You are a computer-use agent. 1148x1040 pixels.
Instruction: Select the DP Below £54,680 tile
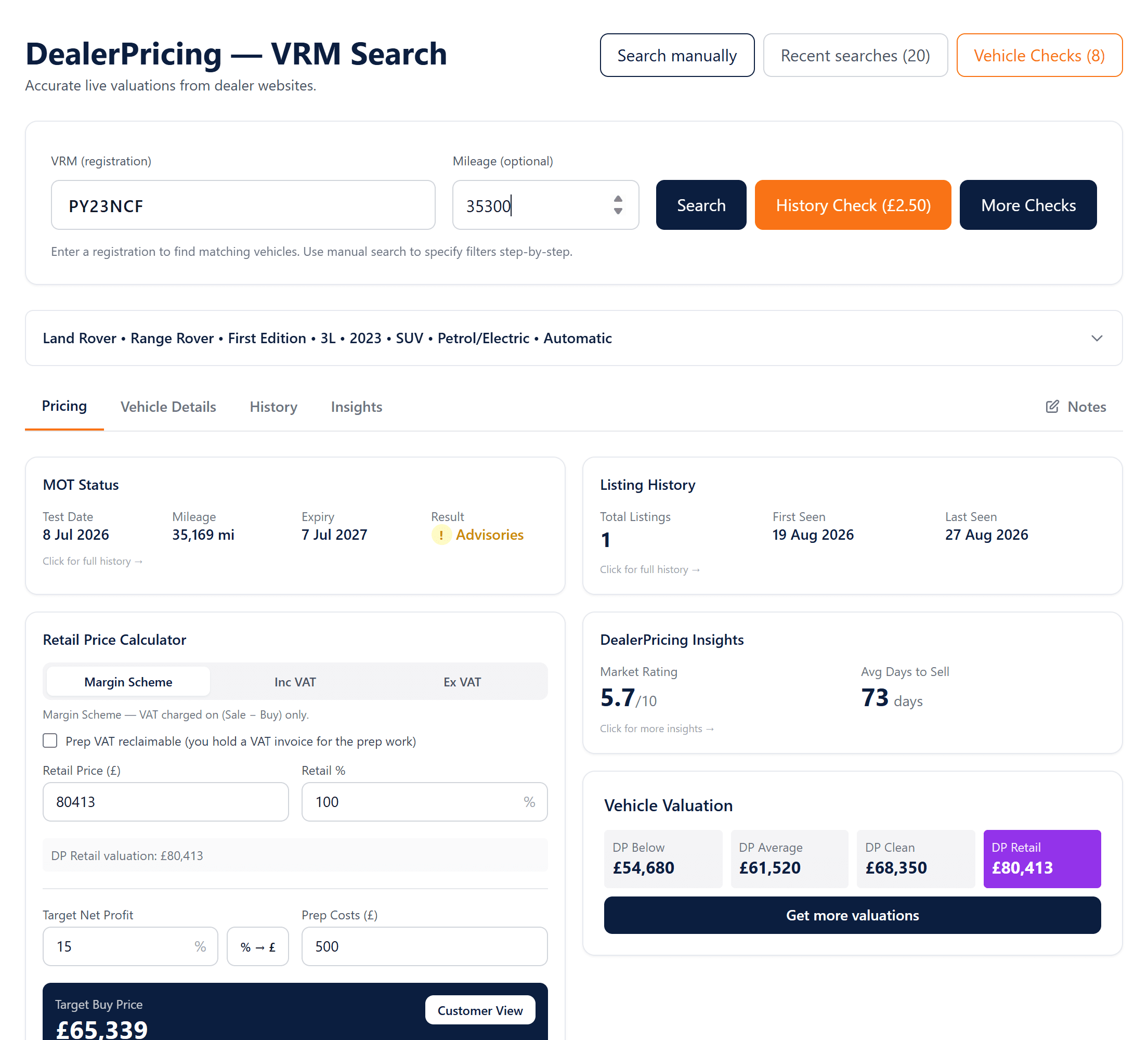pyautogui.click(x=663, y=859)
